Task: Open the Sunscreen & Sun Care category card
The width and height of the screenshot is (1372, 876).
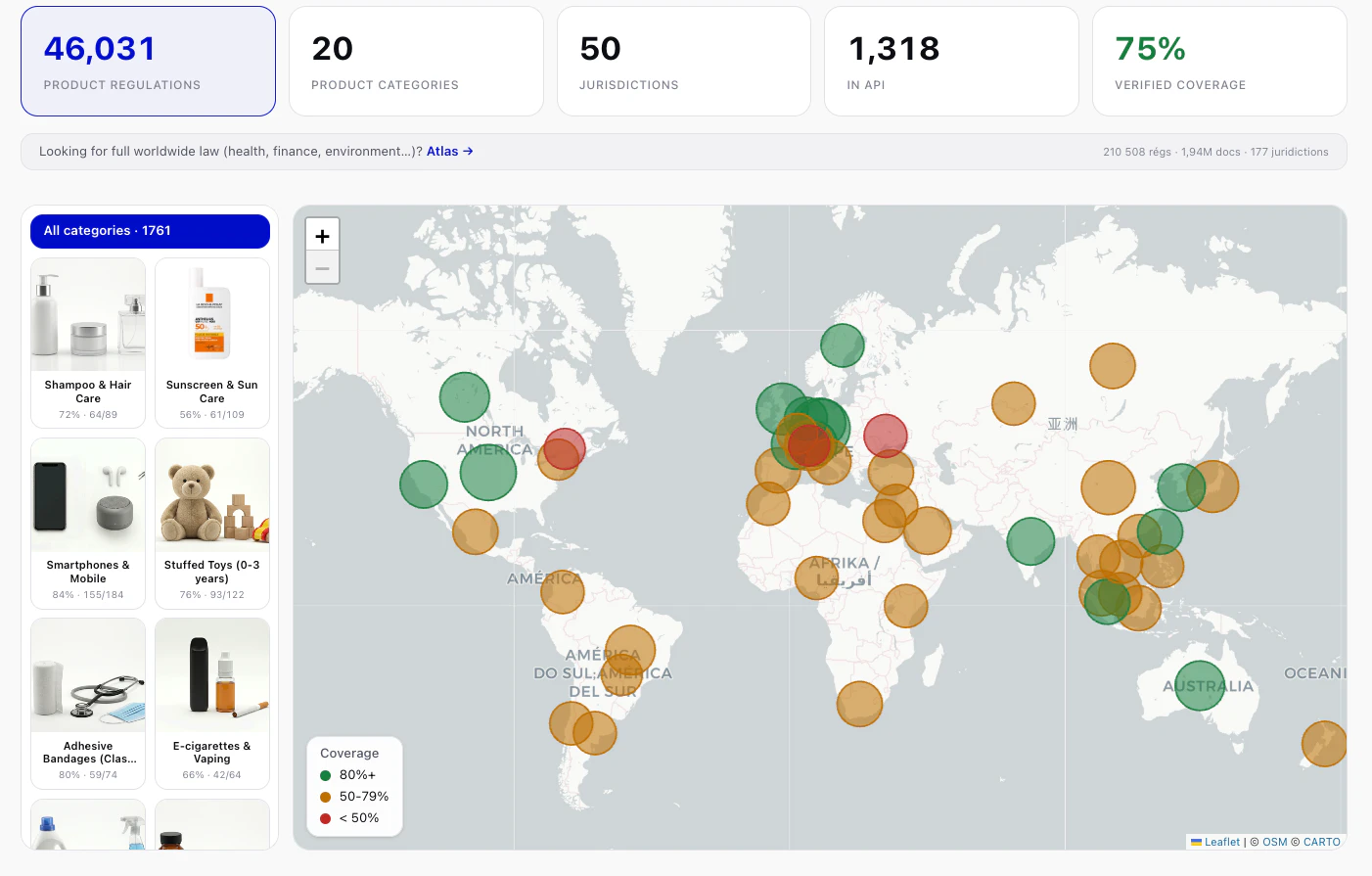Action: pyautogui.click(x=212, y=343)
